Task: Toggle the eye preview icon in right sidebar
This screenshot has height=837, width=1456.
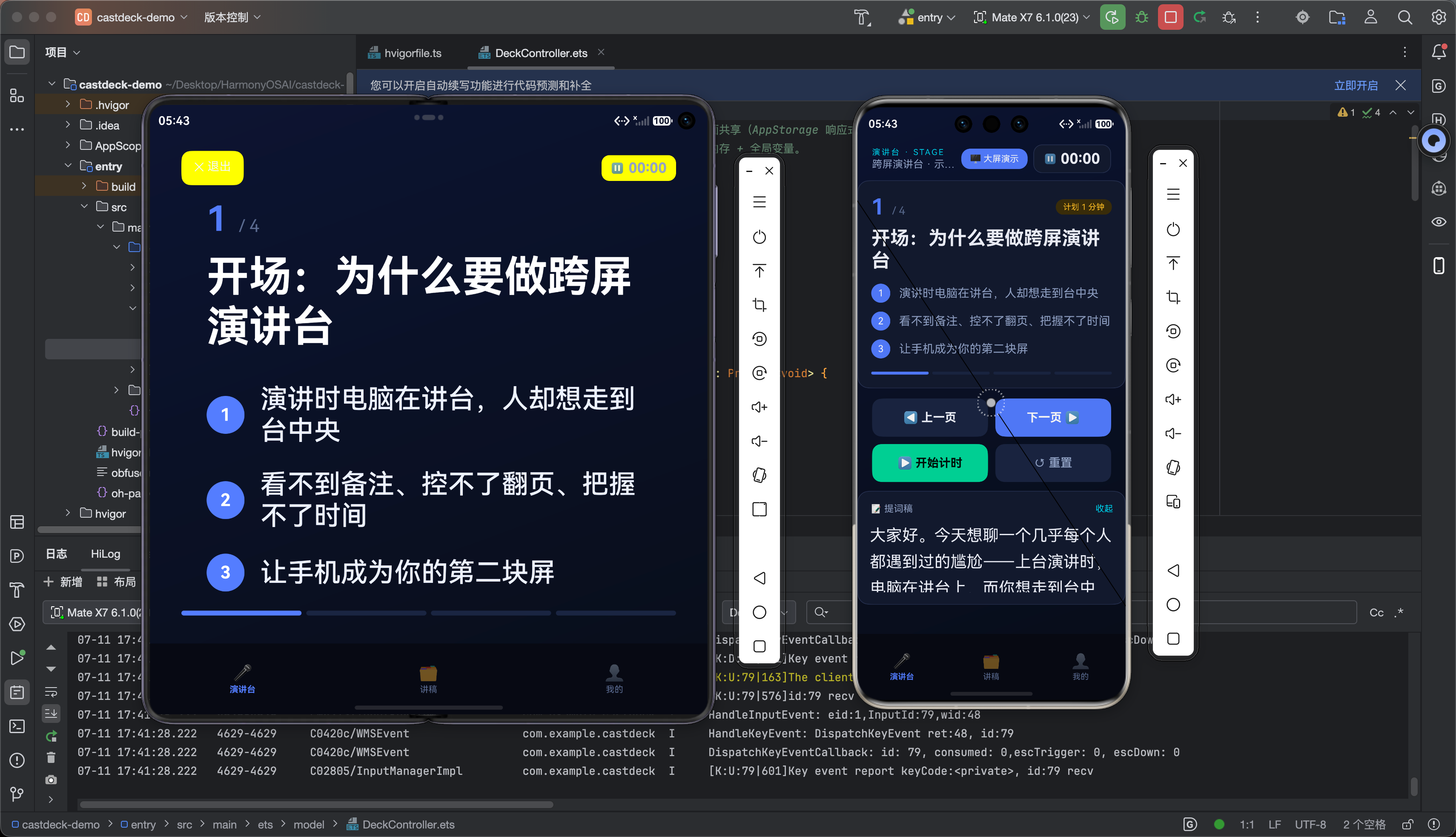Action: [x=1438, y=222]
